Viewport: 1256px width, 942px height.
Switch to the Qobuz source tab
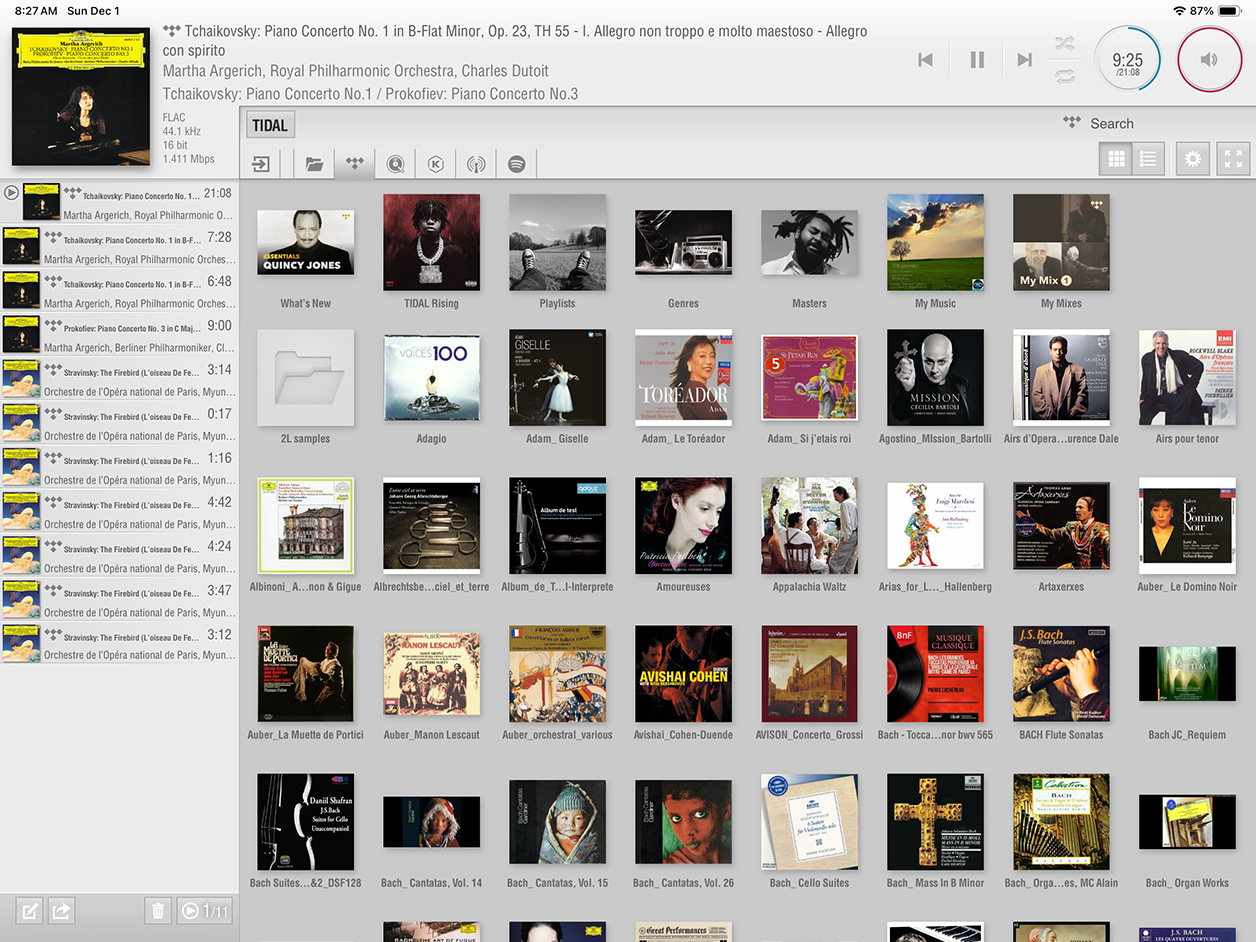coord(395,164)
